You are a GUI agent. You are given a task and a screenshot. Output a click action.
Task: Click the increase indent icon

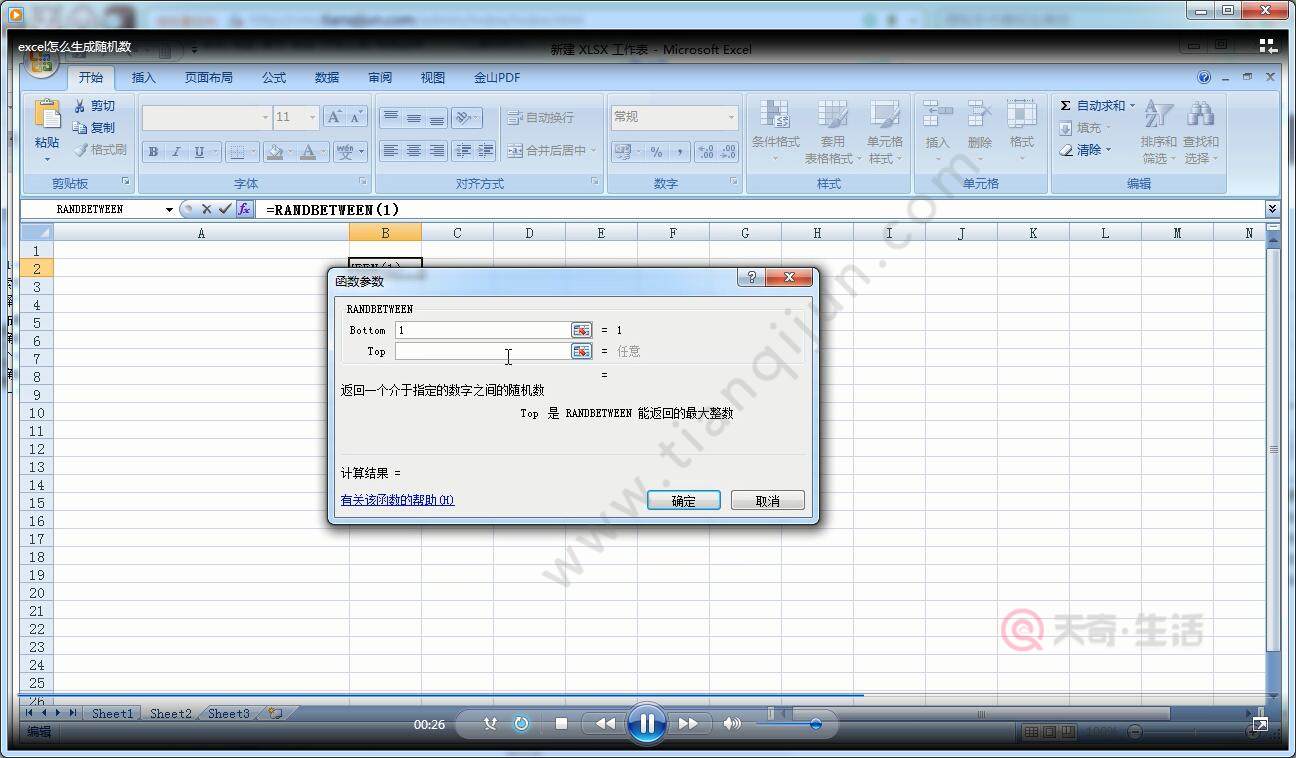pyautogui.click(x=485, y=151)
